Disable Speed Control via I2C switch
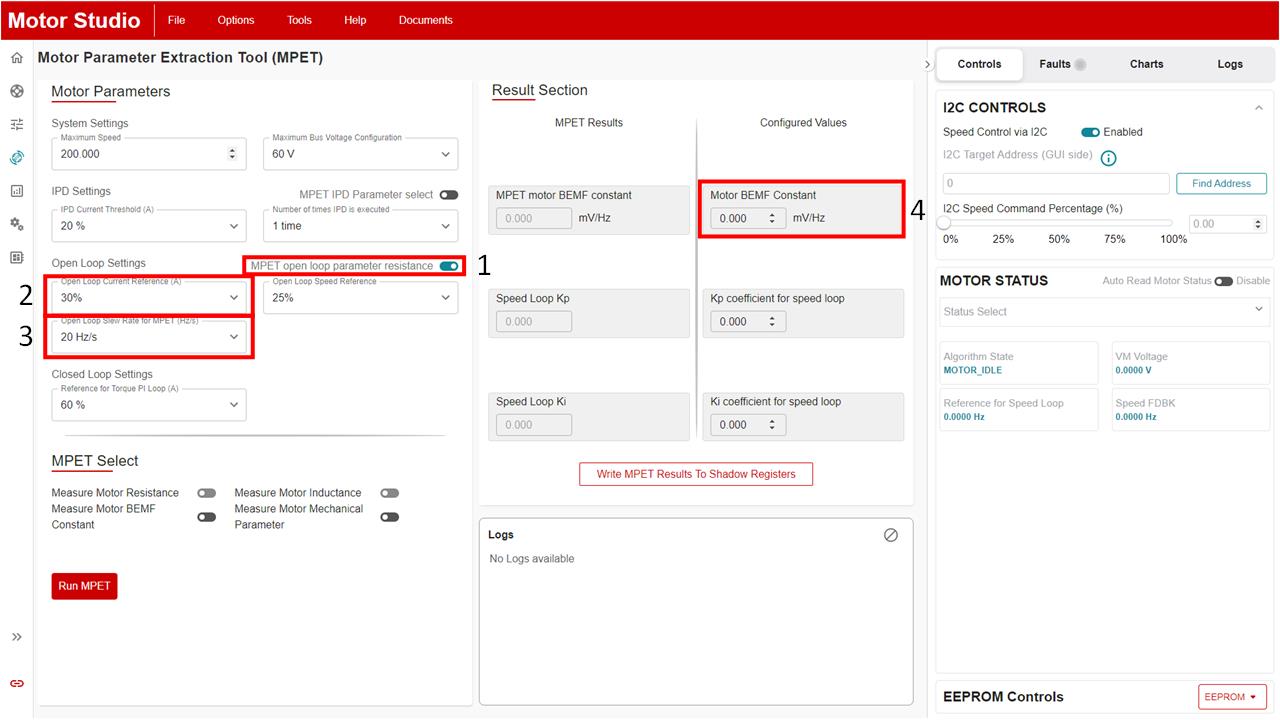This screenshot has width=1280, height=720. click(x=1090, y=132)
